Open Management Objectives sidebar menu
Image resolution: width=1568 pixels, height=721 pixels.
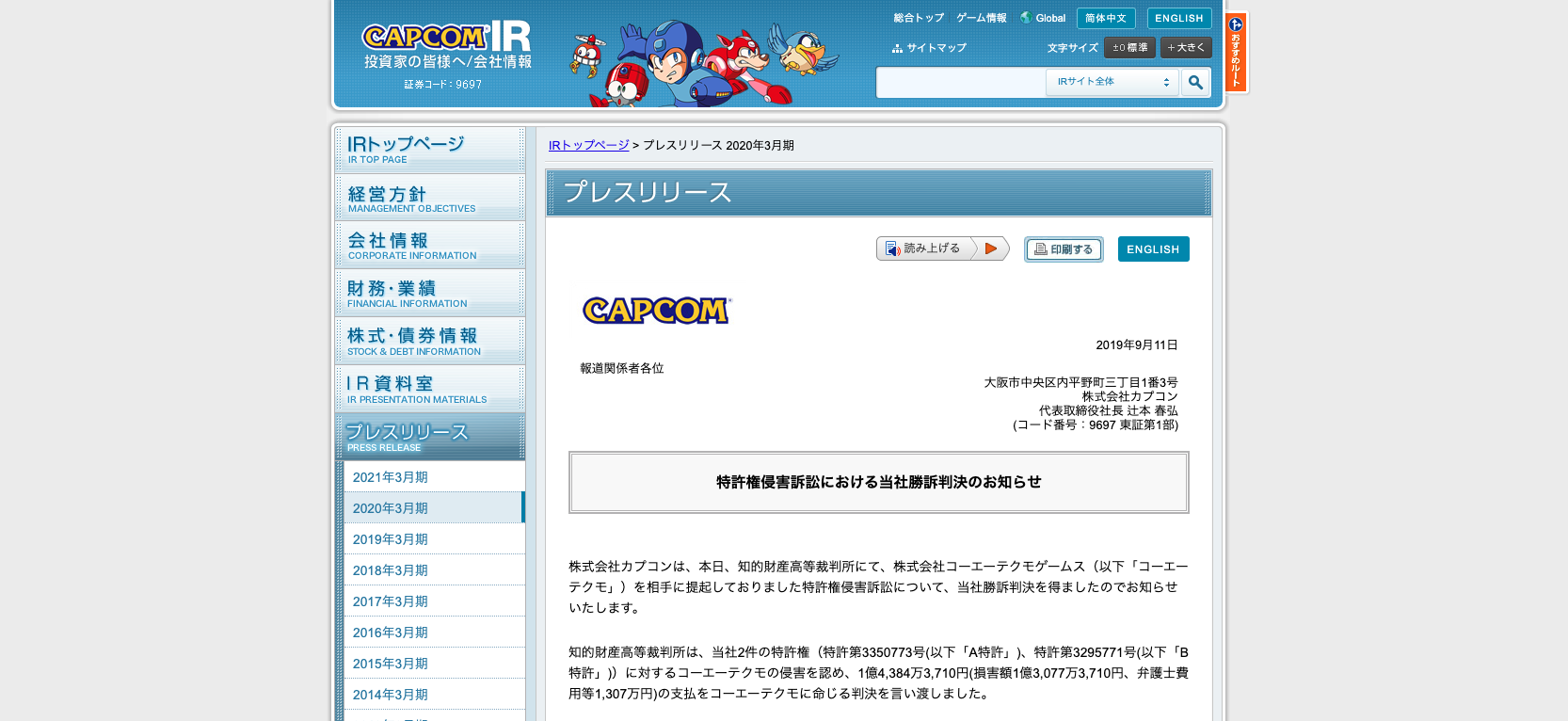[430, 198]
